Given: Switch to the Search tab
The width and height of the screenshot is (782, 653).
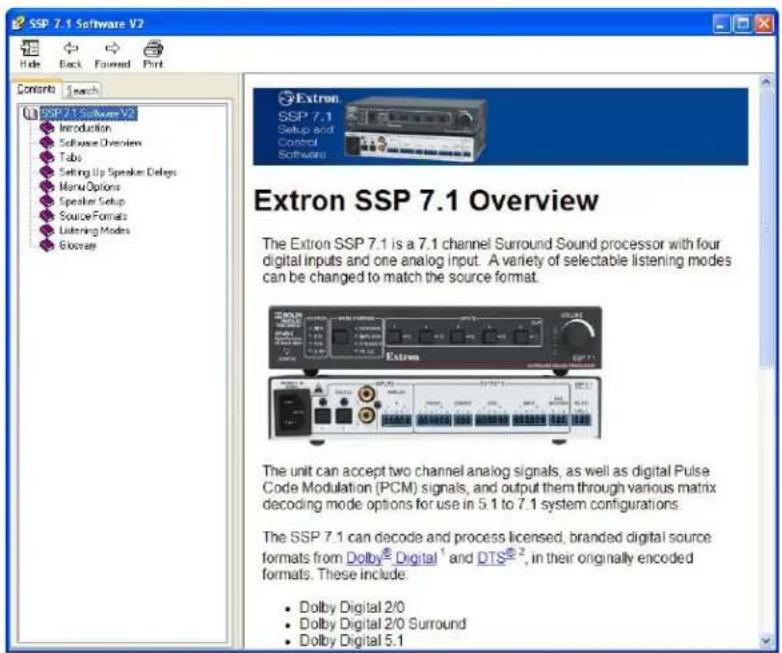Looking at the screenshot, I should point(82,90).
